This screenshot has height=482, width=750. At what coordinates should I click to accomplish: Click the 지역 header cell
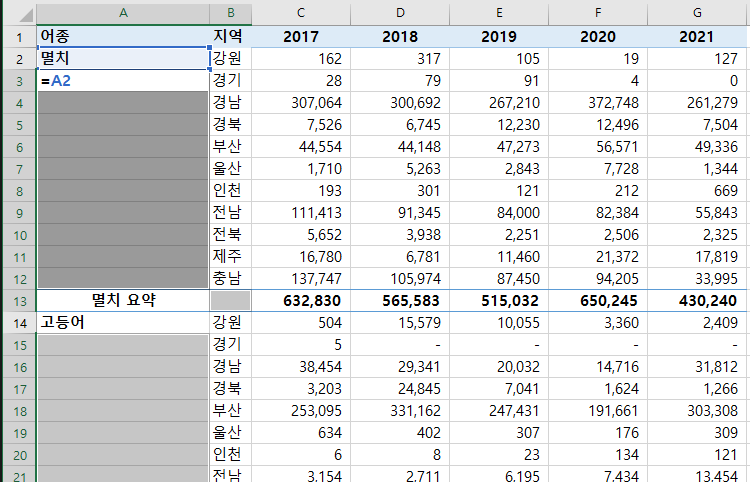[x=231, y=36]
